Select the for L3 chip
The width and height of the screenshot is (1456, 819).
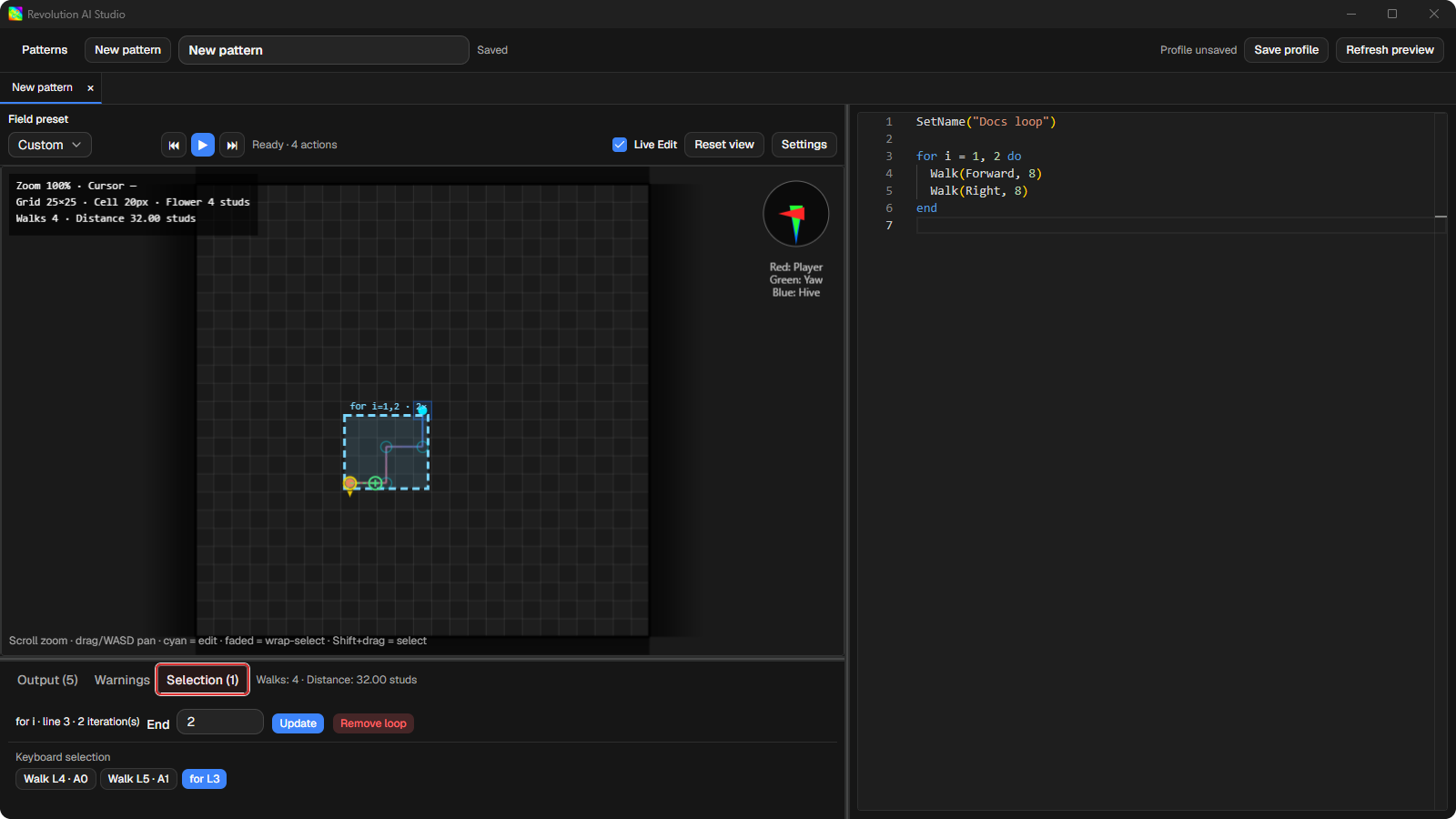pos(205,779)
